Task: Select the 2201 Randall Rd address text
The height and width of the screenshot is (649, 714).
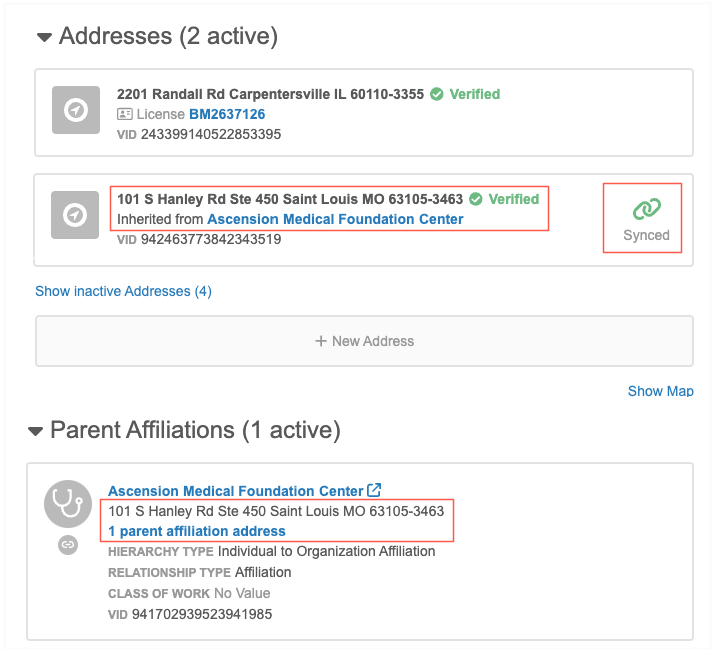Action: (x=270, y=94)
